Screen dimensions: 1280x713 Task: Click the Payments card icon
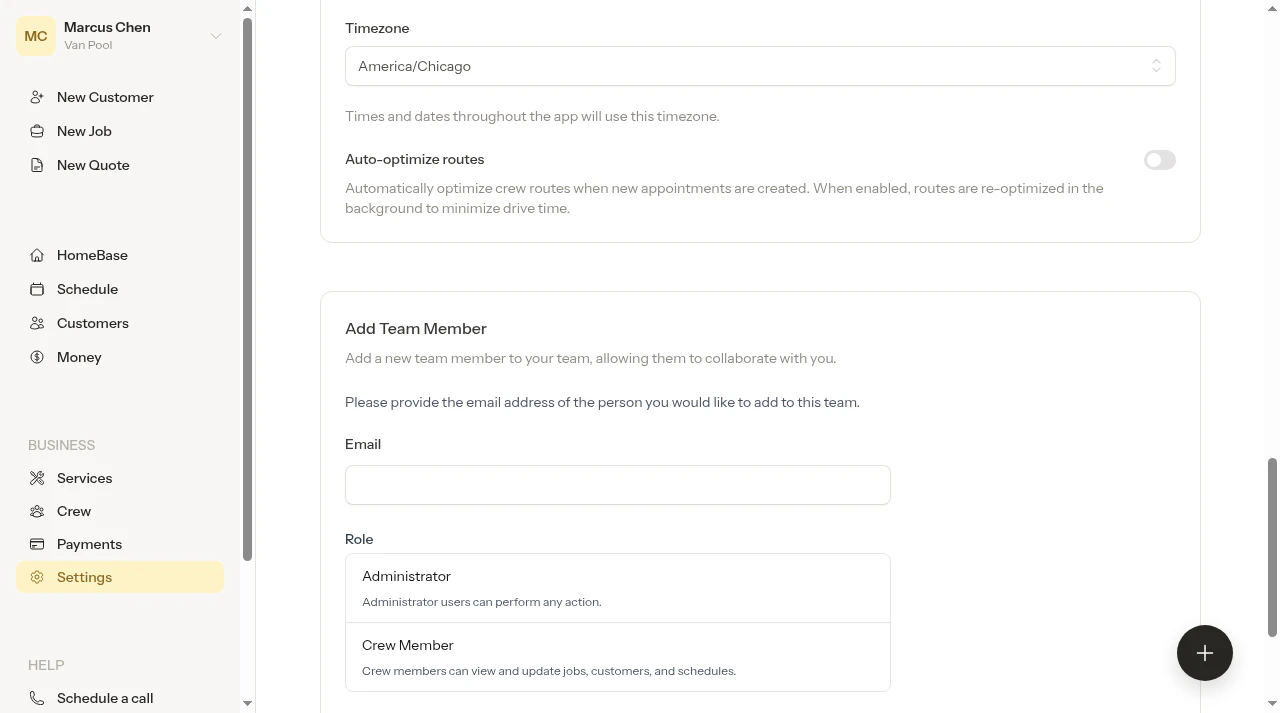[37, 544]
